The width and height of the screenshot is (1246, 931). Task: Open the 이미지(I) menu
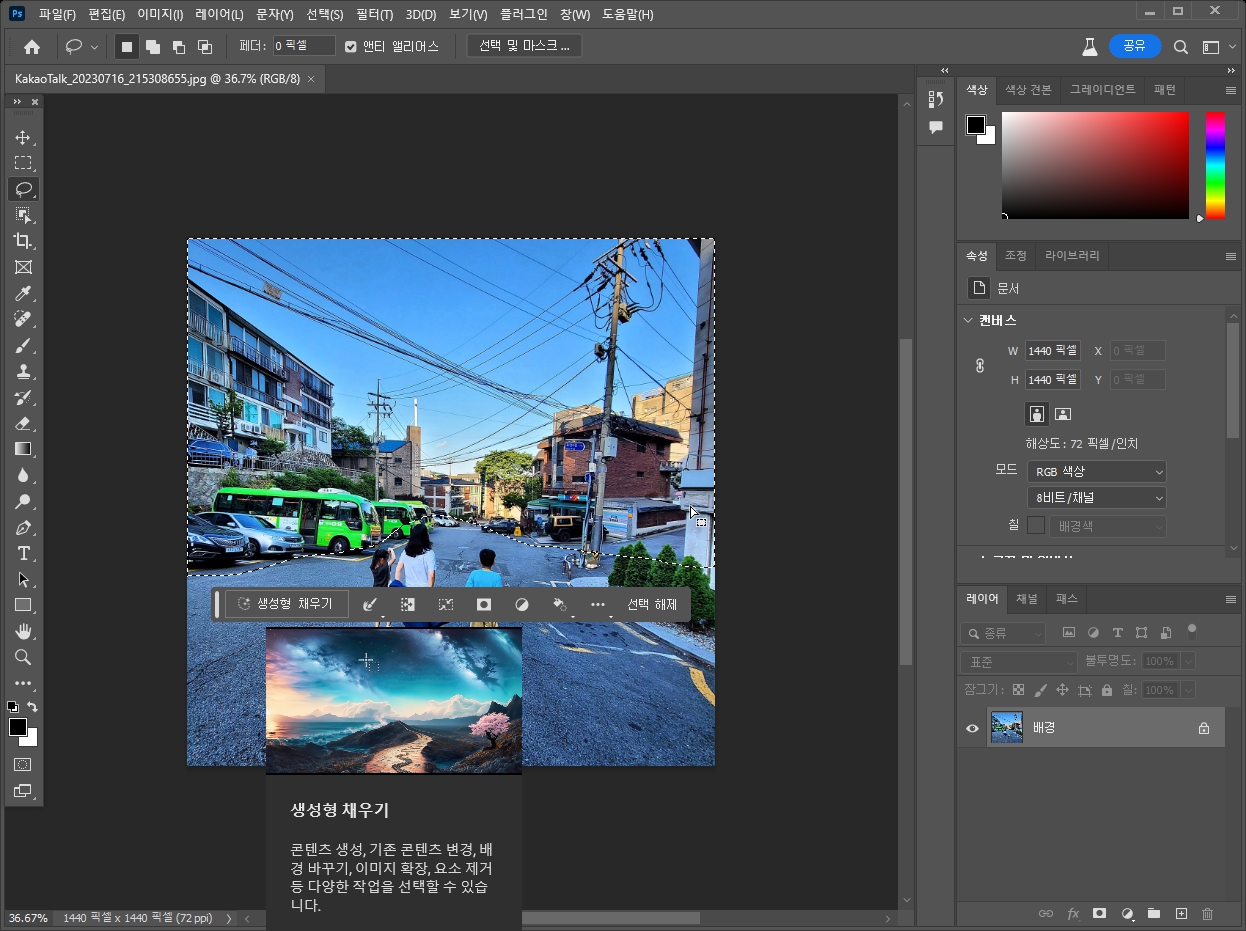pos(160,14)
